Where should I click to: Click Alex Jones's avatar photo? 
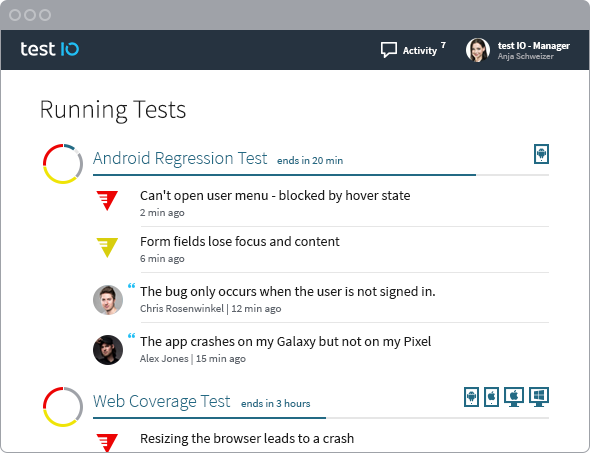pyautogui.click(x=108, y=350)
